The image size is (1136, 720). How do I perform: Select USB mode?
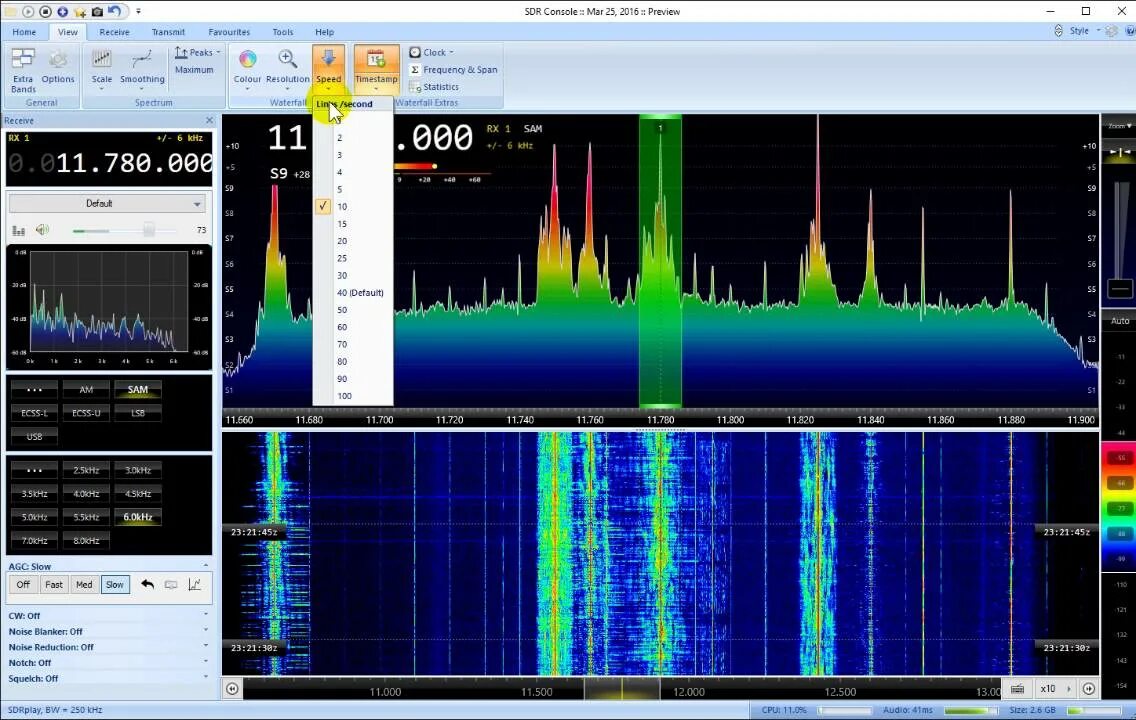pyautogui.click(x=34, y=436)
